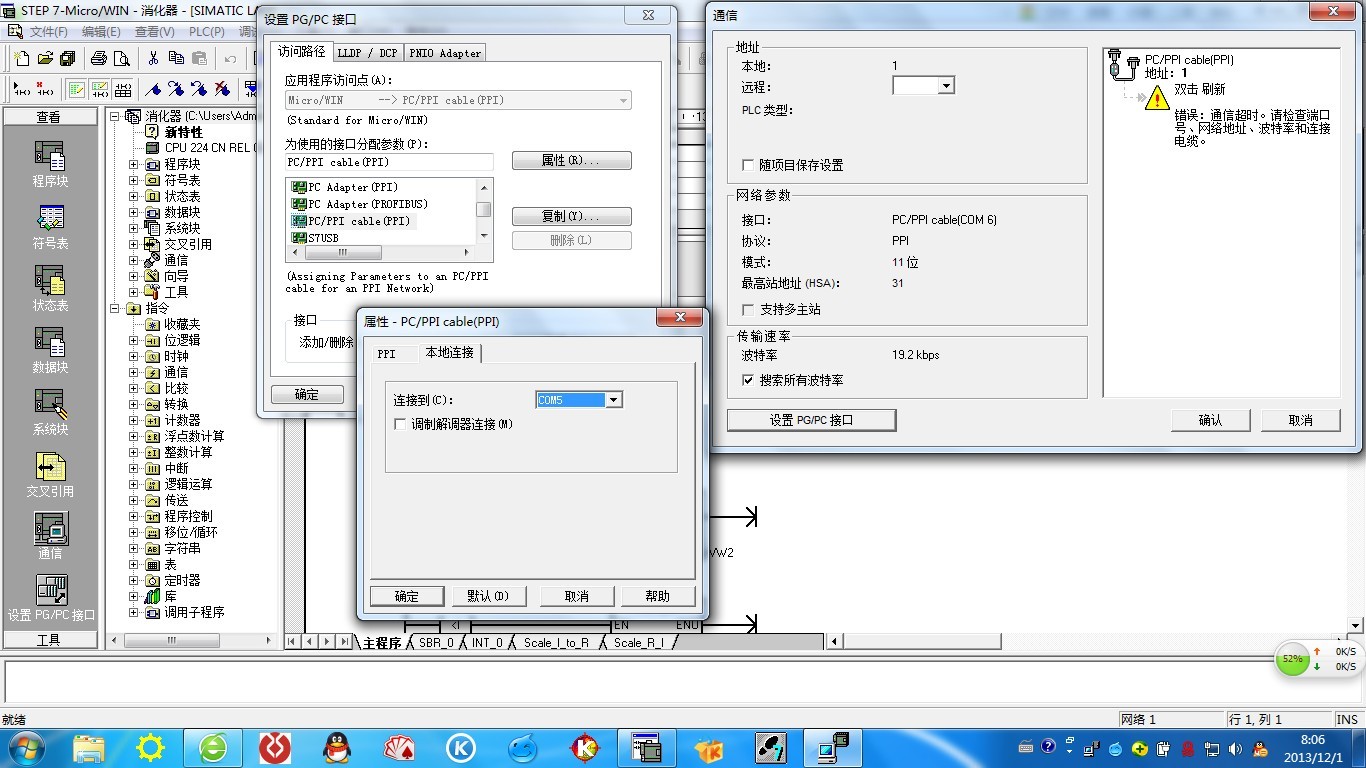Viewport: 1366px width, 768px height.
Task: Click the volume speaker tray icon
Action: (x=1235, y=748)
